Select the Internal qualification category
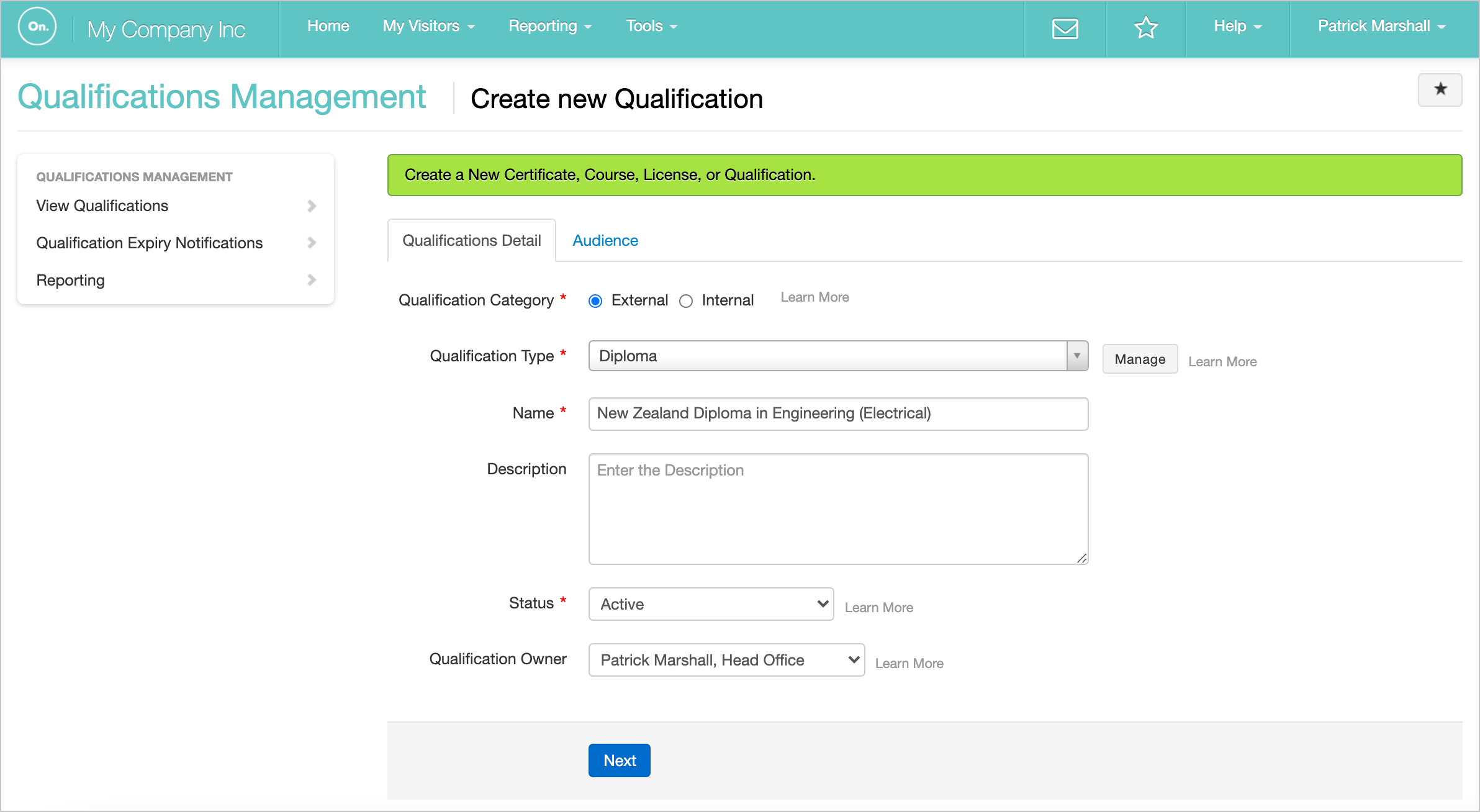 pos(687,301)
